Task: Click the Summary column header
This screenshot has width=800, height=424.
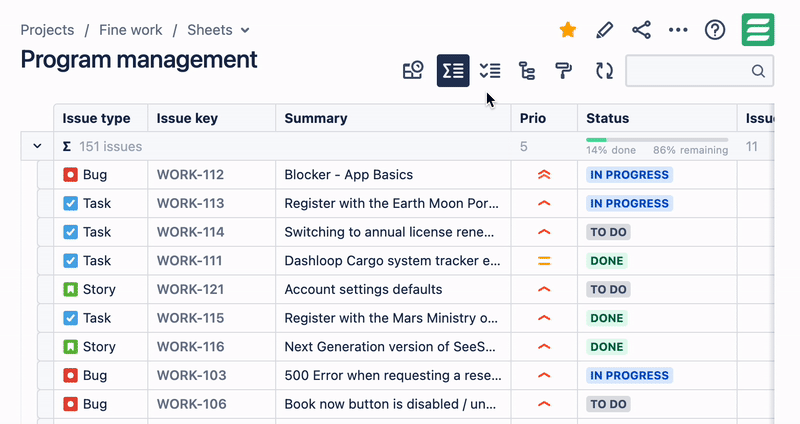Action: pyautogui.click(x=393, y=118)
